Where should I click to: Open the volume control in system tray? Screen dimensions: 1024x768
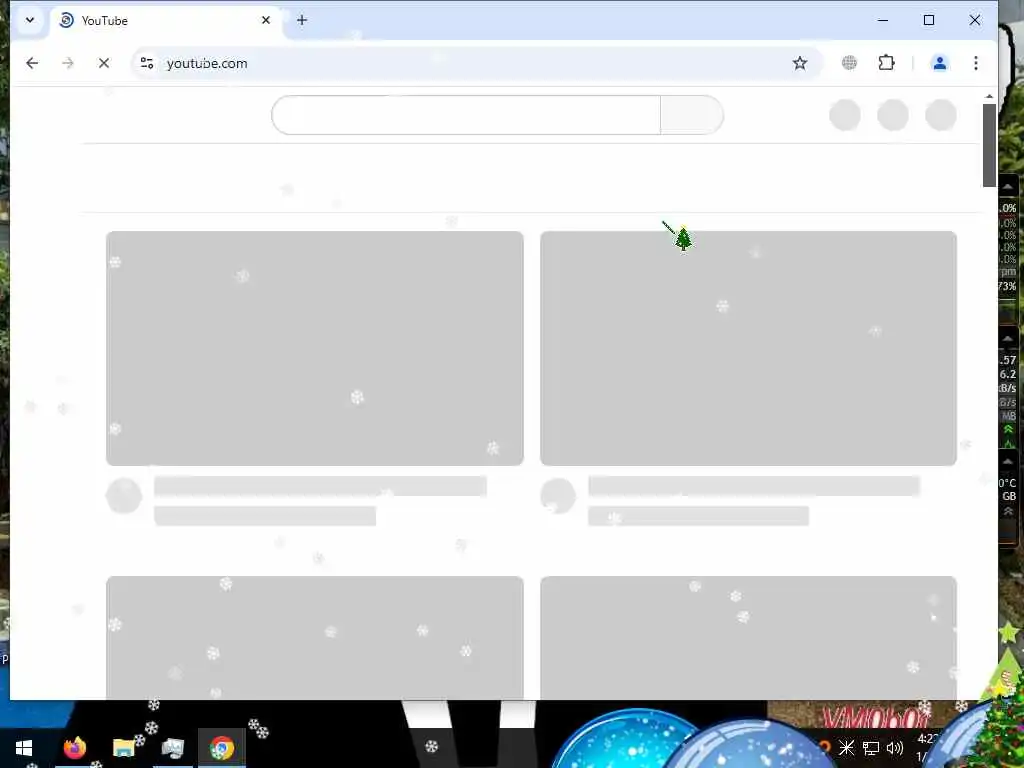pos(895,748)
